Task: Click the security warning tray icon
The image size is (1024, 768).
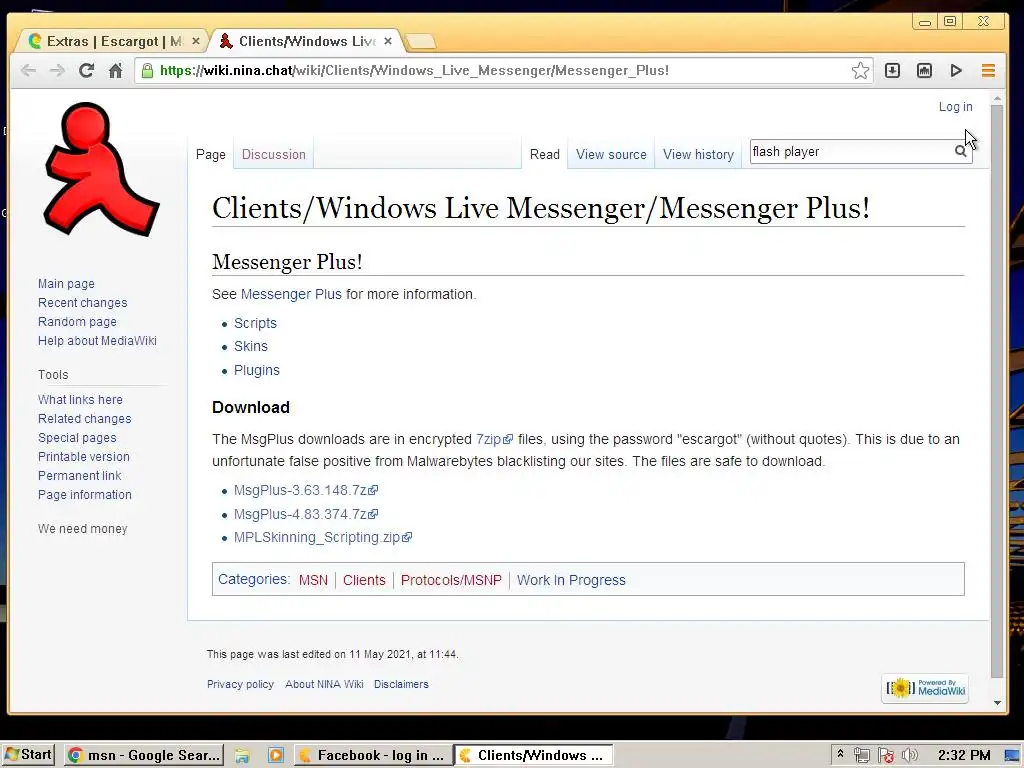Action: pos(886,756)
